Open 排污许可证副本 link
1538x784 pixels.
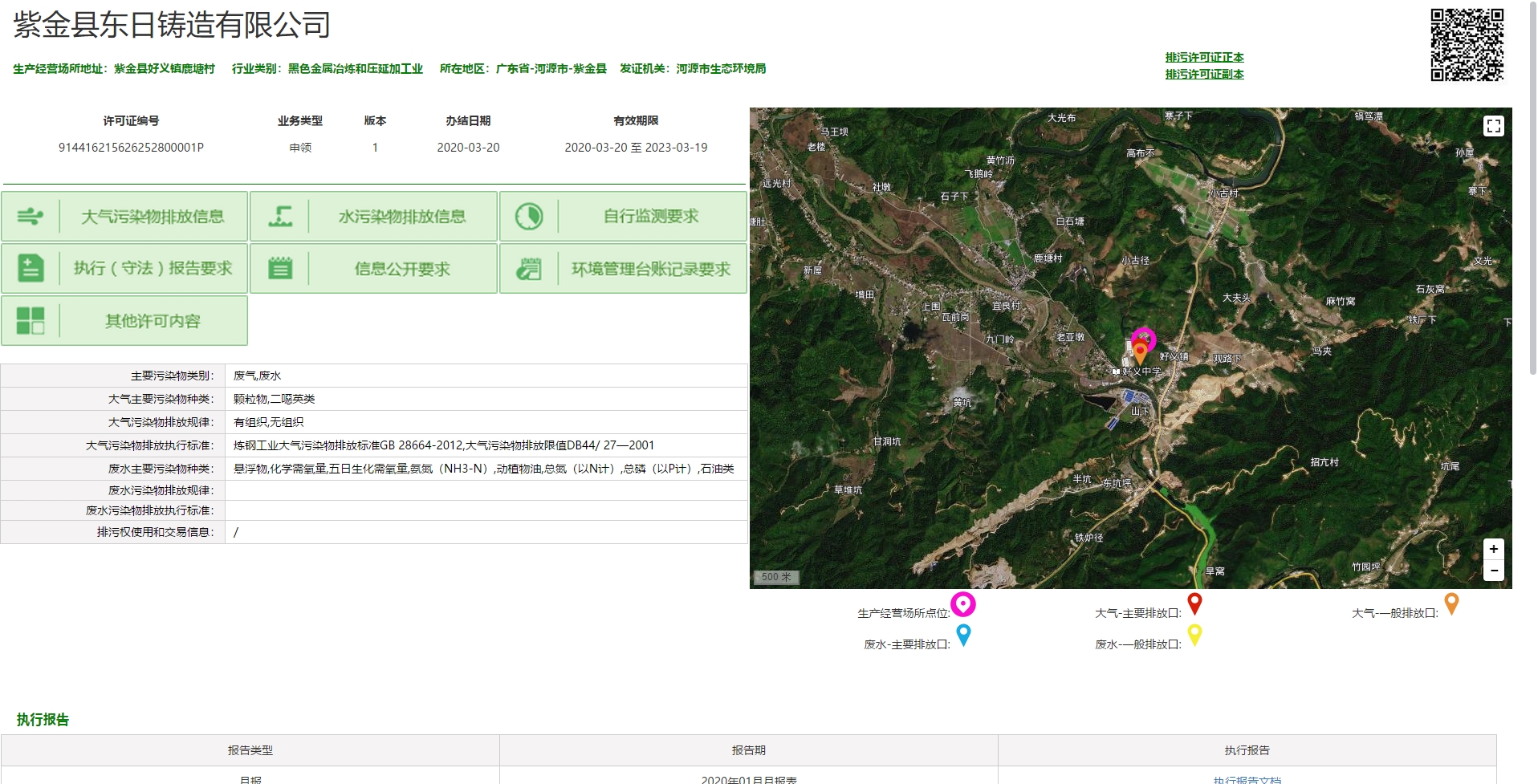[1204, 74]
